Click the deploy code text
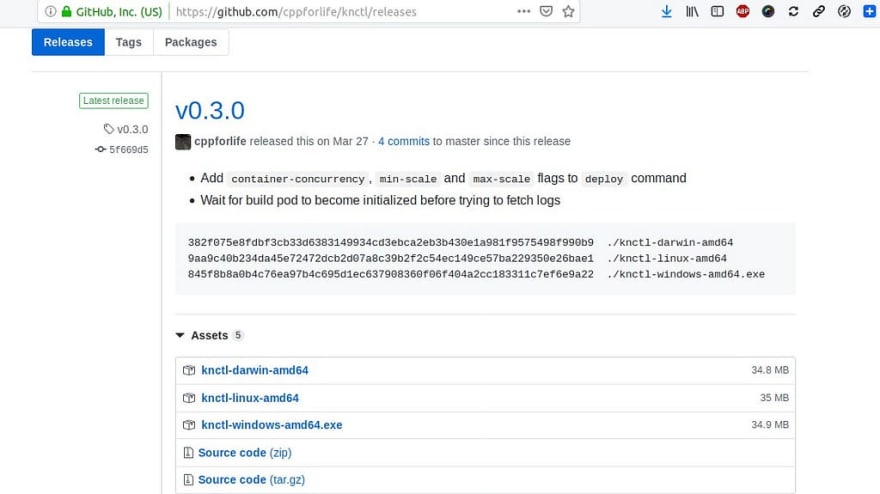Screen dimensions: 880x494 (604, 179)
